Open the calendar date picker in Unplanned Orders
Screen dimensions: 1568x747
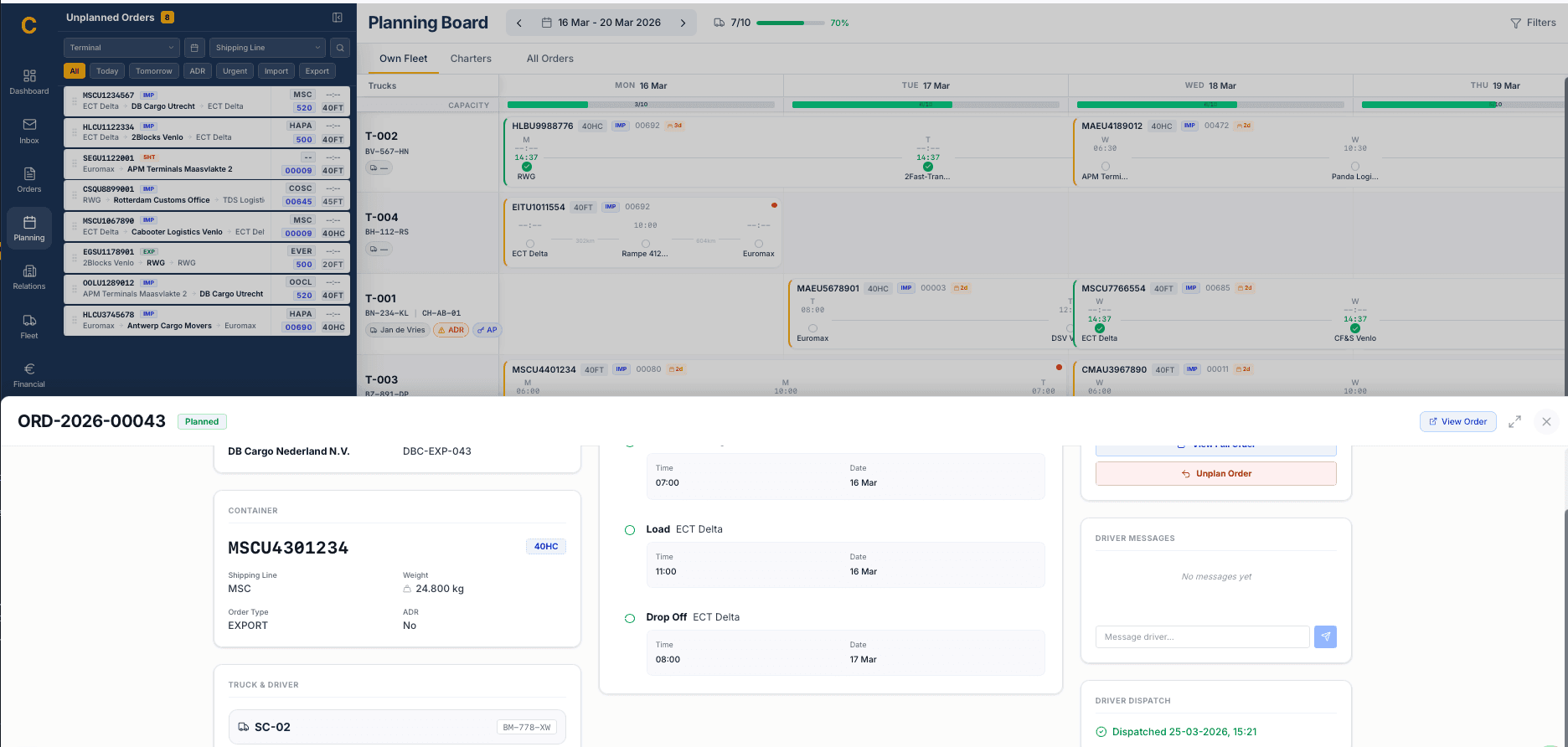pyautogui.click(x=193, y=48)
